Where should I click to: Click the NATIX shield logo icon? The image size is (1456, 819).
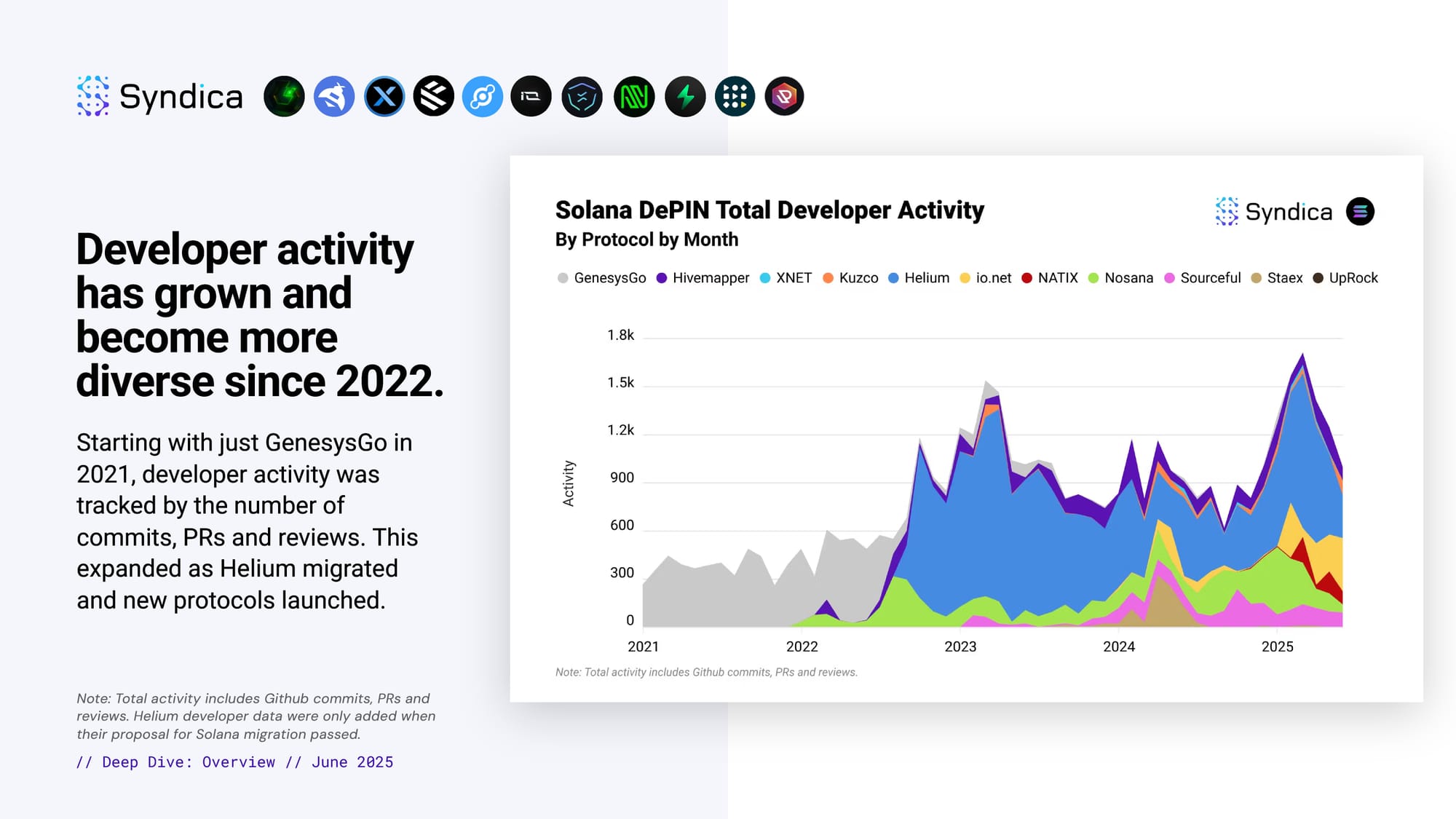(x=582, y=96)
